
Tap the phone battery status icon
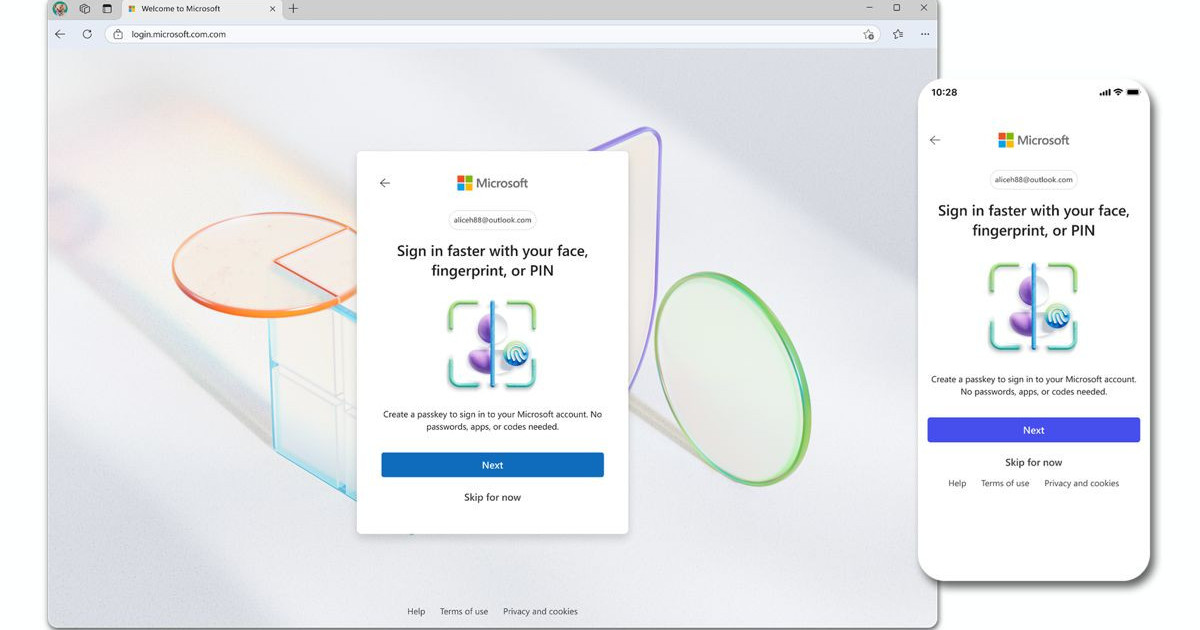tap(1133, 92)
